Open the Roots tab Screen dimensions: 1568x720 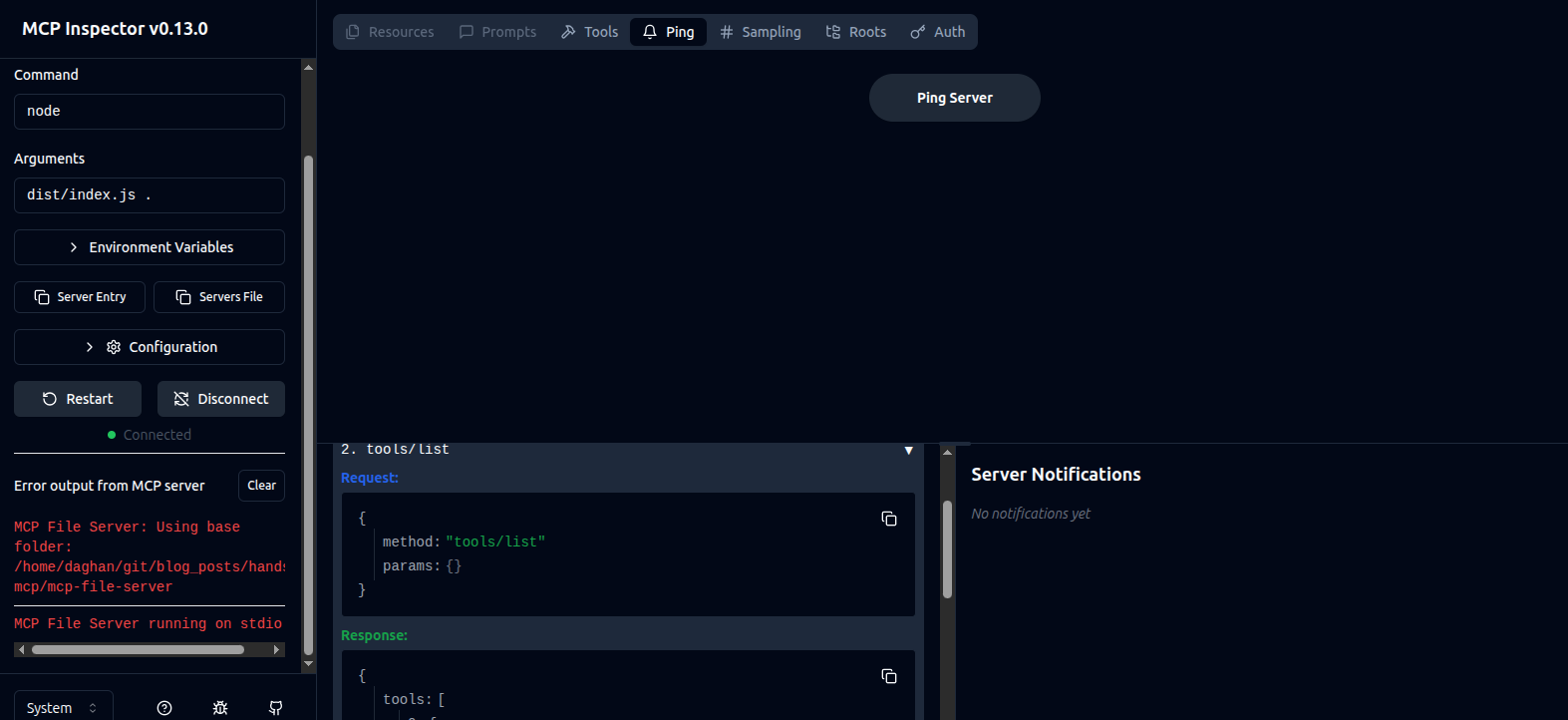(x=855, y=32)
